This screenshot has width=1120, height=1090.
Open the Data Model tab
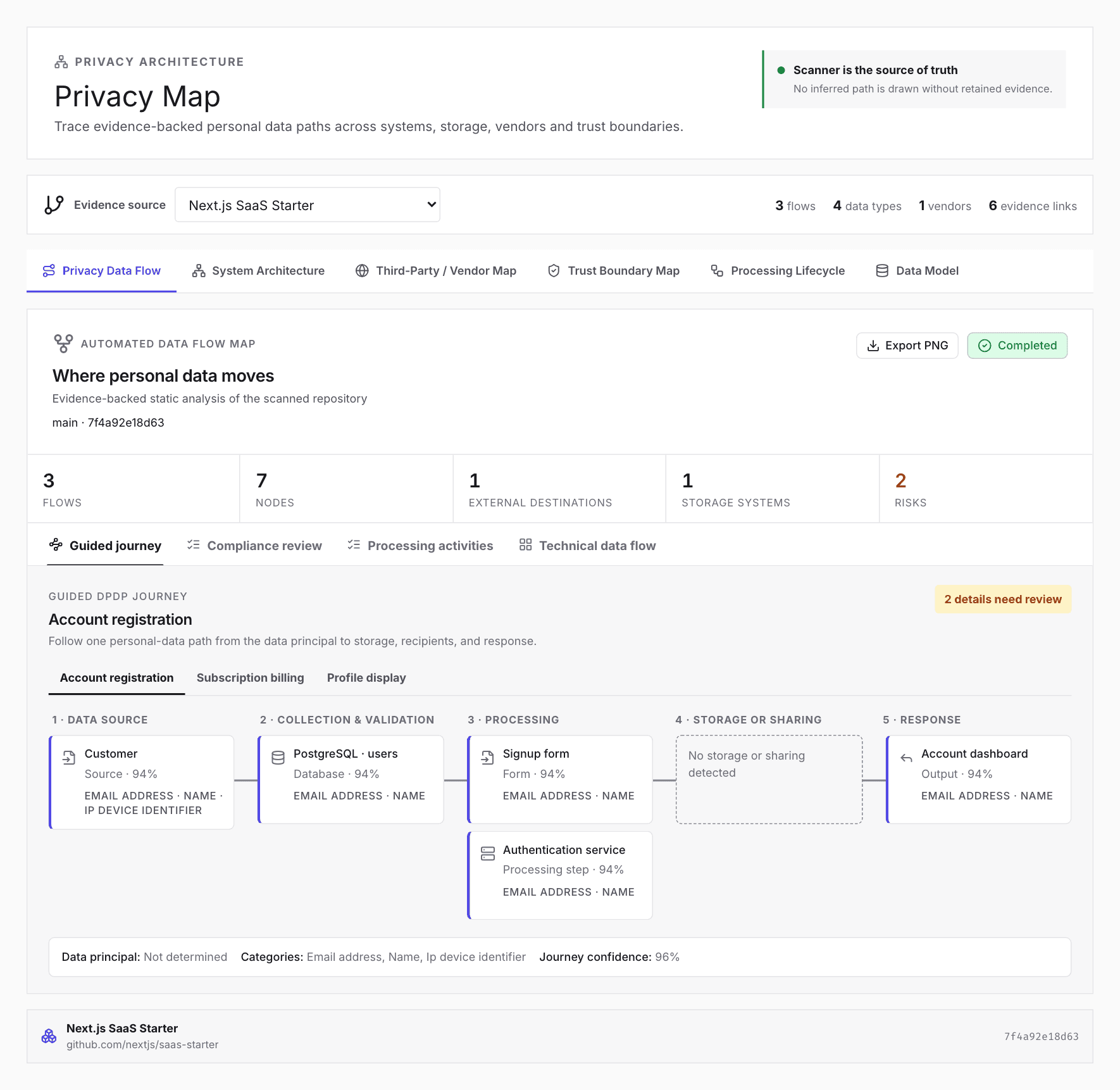pyautogui.click(x=917, y=271)
